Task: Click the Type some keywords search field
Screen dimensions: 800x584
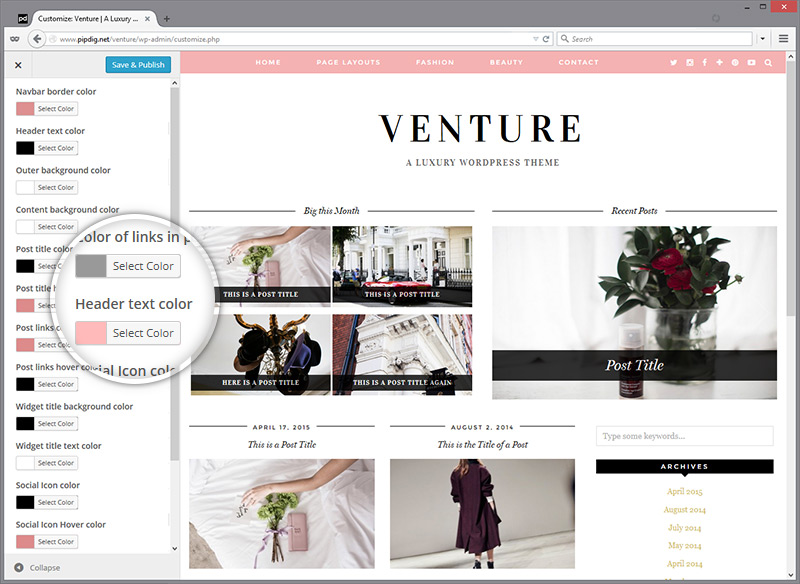Action: [685, 436]
